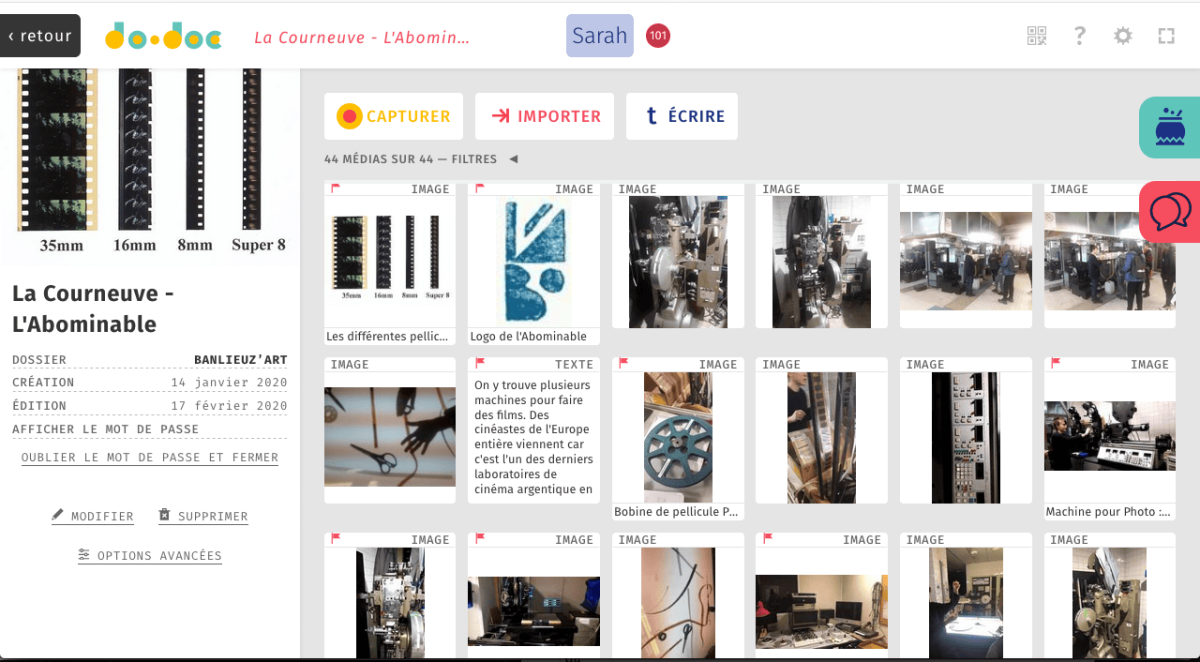Open the red chat bubbles icon
This screenshot has width=1200, height=662.
point(1170,212)
